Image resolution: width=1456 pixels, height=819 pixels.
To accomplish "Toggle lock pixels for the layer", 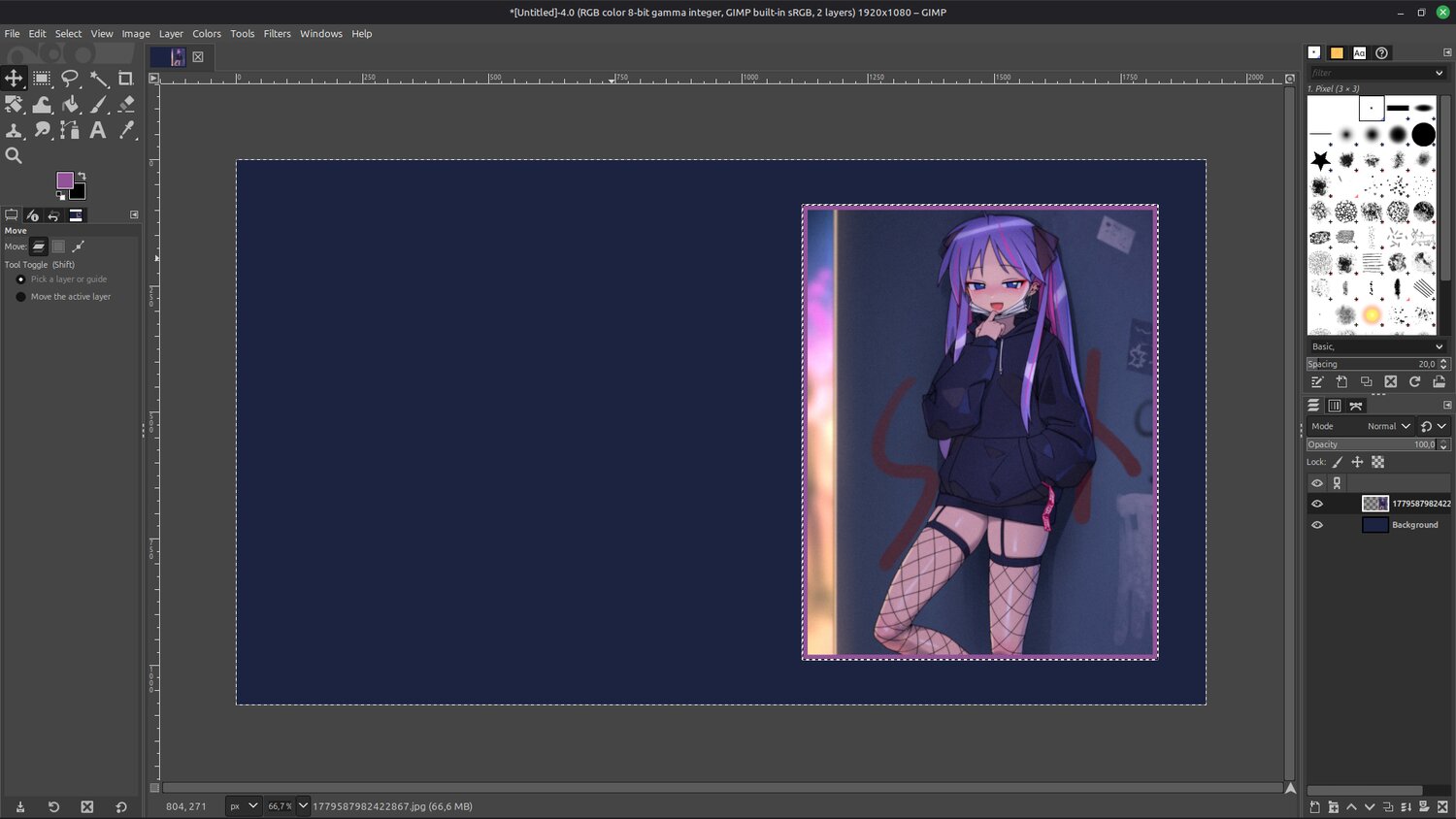I will click(1338, 462).
